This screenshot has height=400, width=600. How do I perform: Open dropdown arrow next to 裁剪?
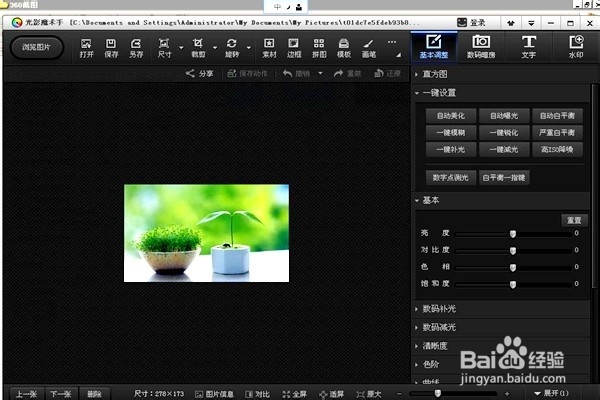click(215, 48)
